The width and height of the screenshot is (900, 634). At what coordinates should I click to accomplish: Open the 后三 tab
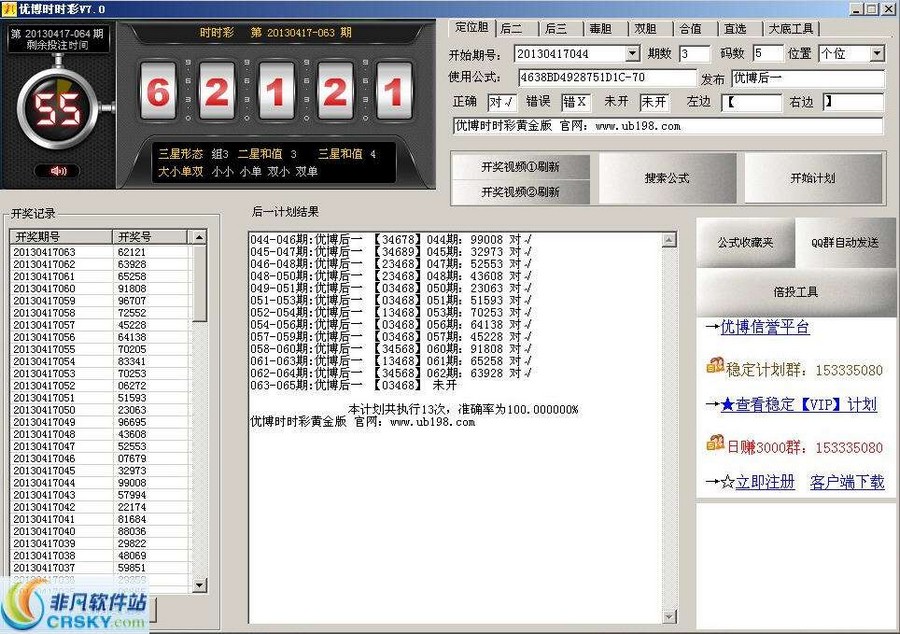[556, 29]
